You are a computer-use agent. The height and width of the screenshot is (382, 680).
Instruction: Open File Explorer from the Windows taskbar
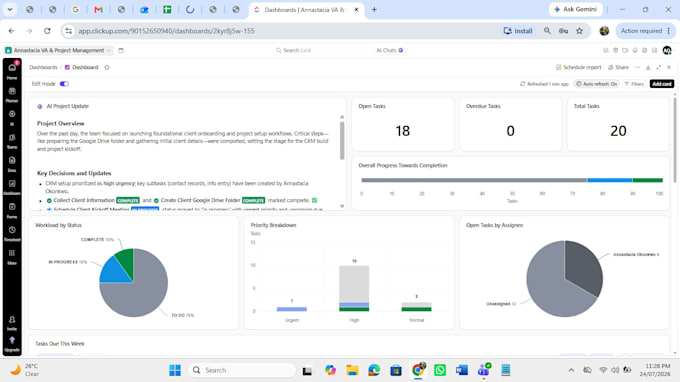coord(352,370)
